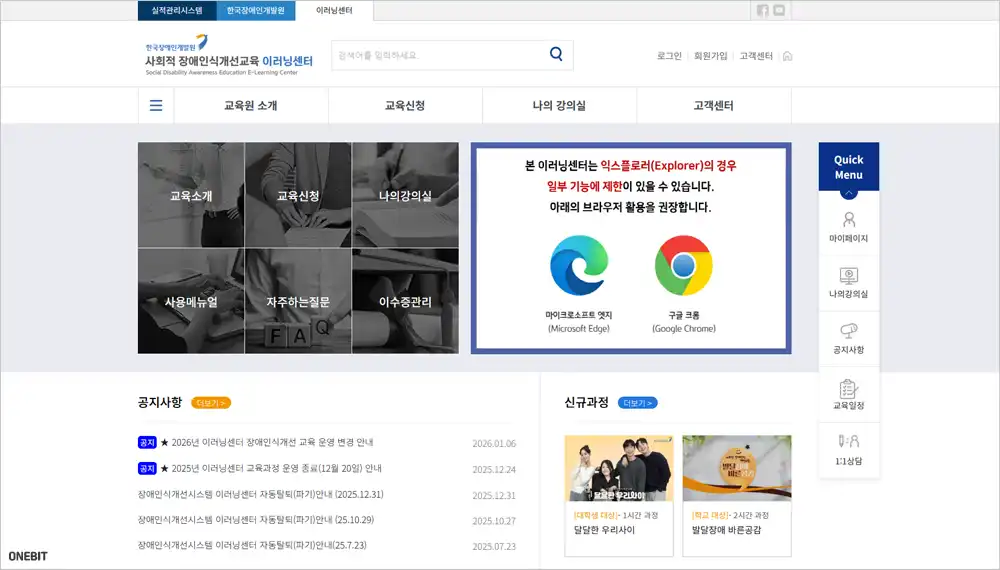Click the Google Chrome browser icon
Image resolution: width=1000 pixels, height=570 pixels.
[684, 265]
